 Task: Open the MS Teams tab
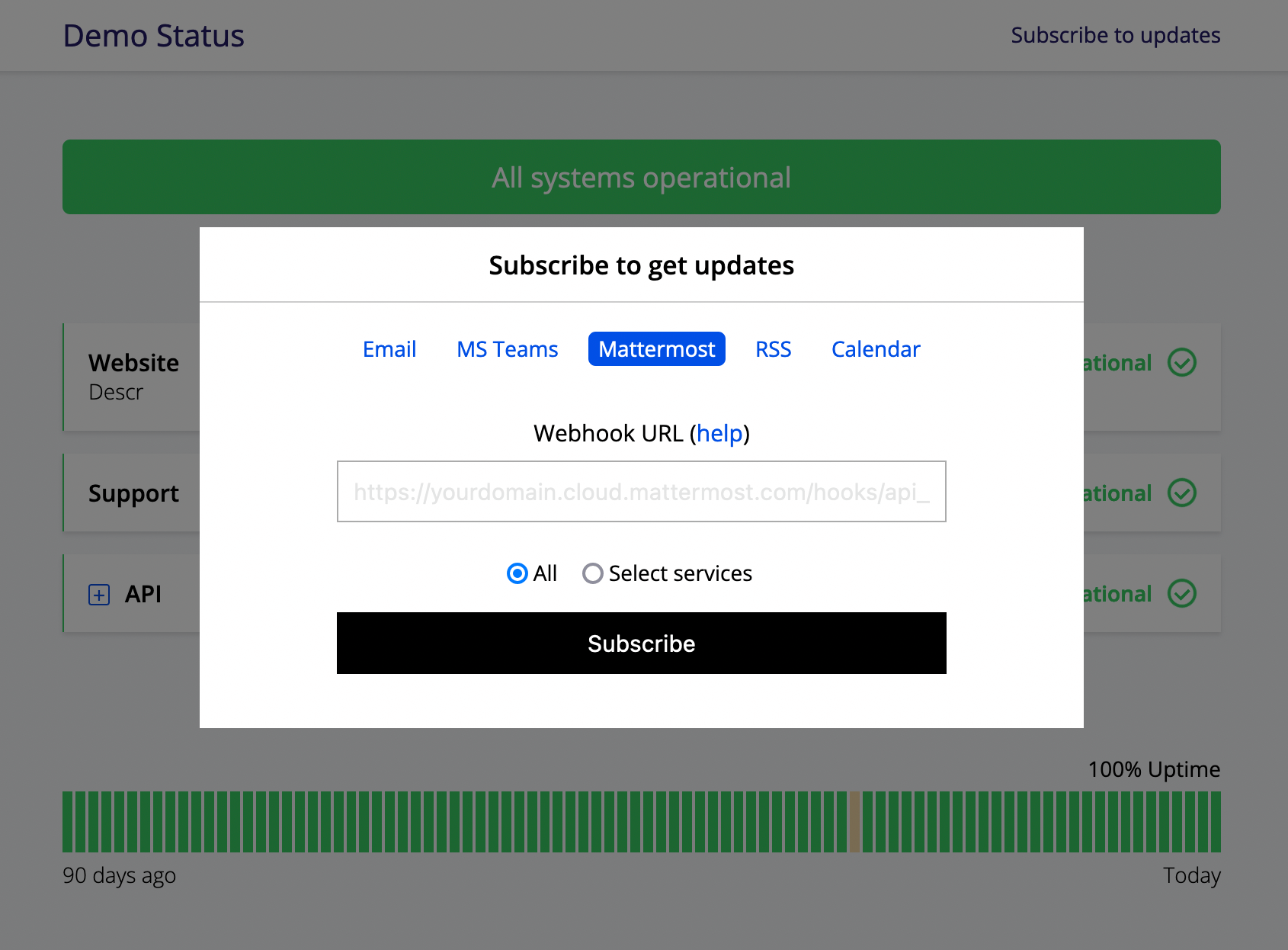(508, 349)
